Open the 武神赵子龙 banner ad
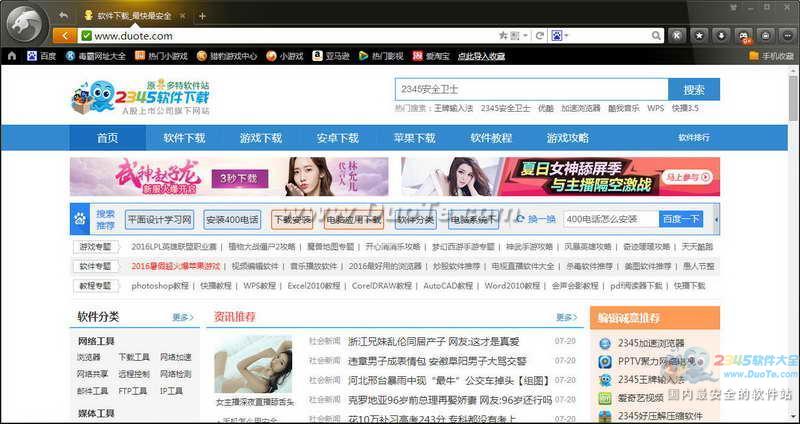Viewport: 800px width, 424px height. point(229,177)
